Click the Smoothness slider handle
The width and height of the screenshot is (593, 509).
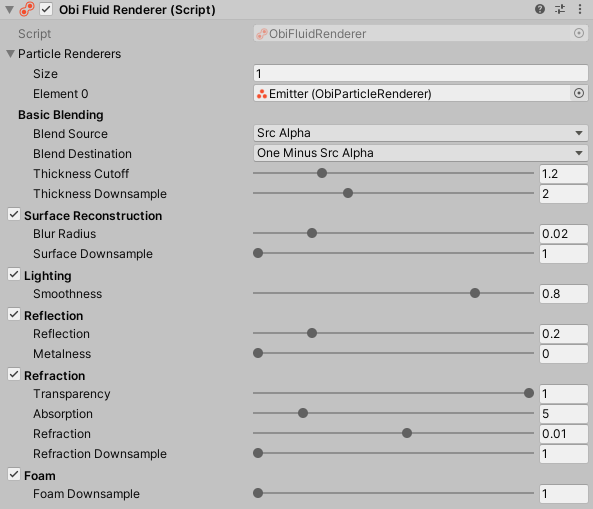pyautogui.click(x=475, y=293)
